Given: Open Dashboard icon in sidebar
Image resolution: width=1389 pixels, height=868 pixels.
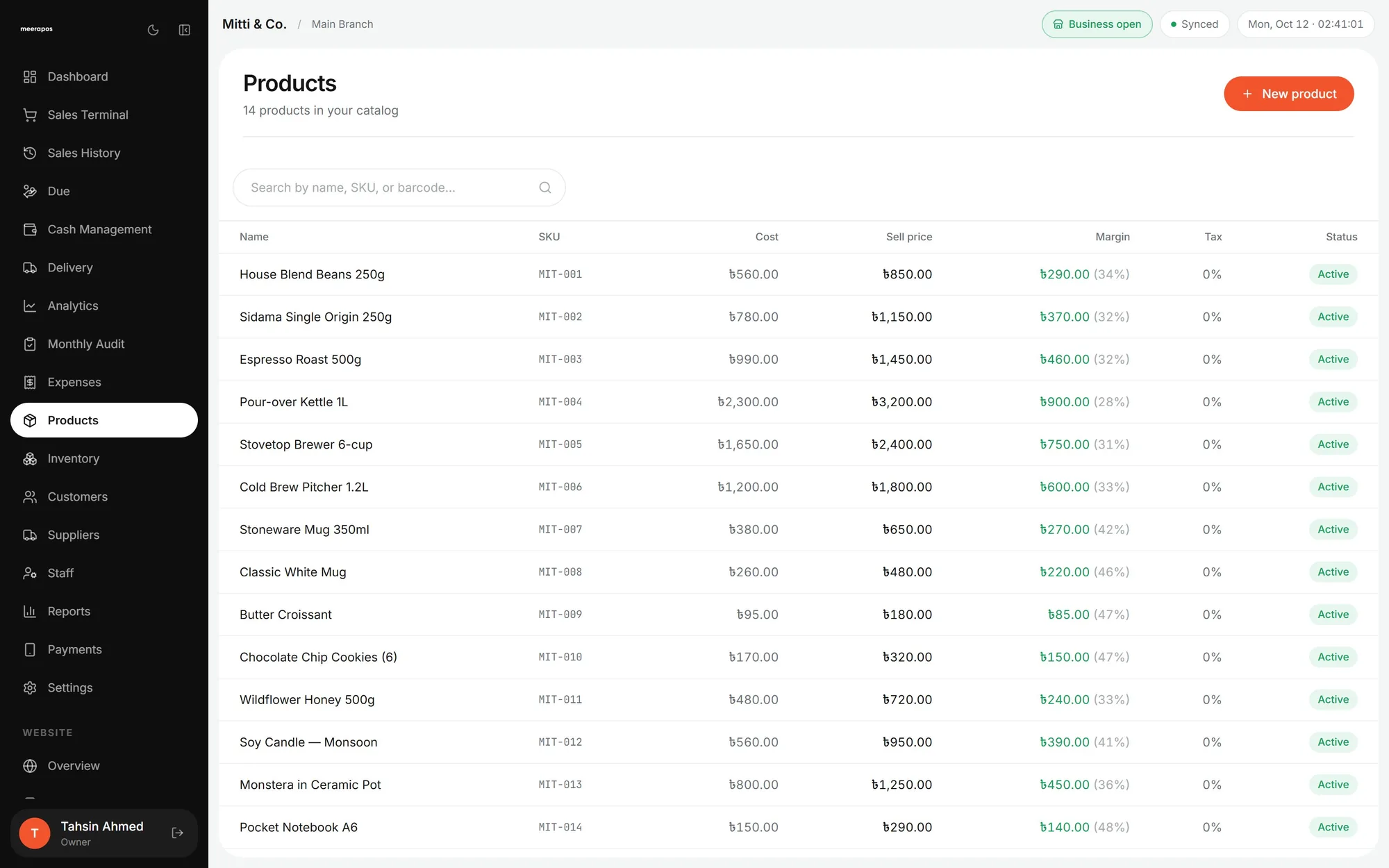Looking at the screenshot, I should [30, 76].
